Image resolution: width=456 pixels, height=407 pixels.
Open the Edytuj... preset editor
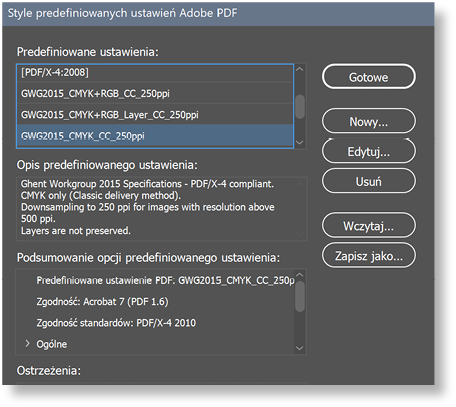pyautogui.click(x=369, y=152)
